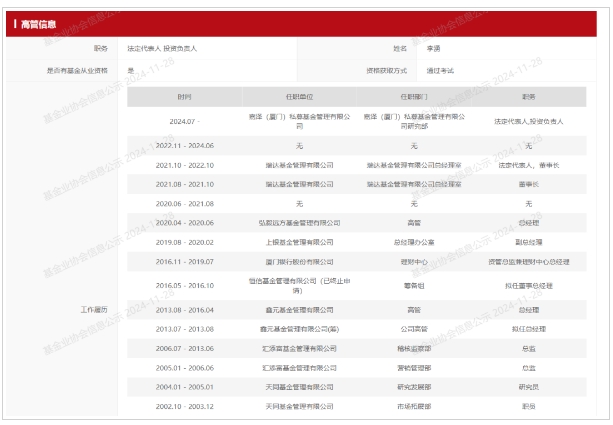Click 总监 position in the 2006.07 row
The height and width of the screenshot is (425, 613).
coord(529,348)
